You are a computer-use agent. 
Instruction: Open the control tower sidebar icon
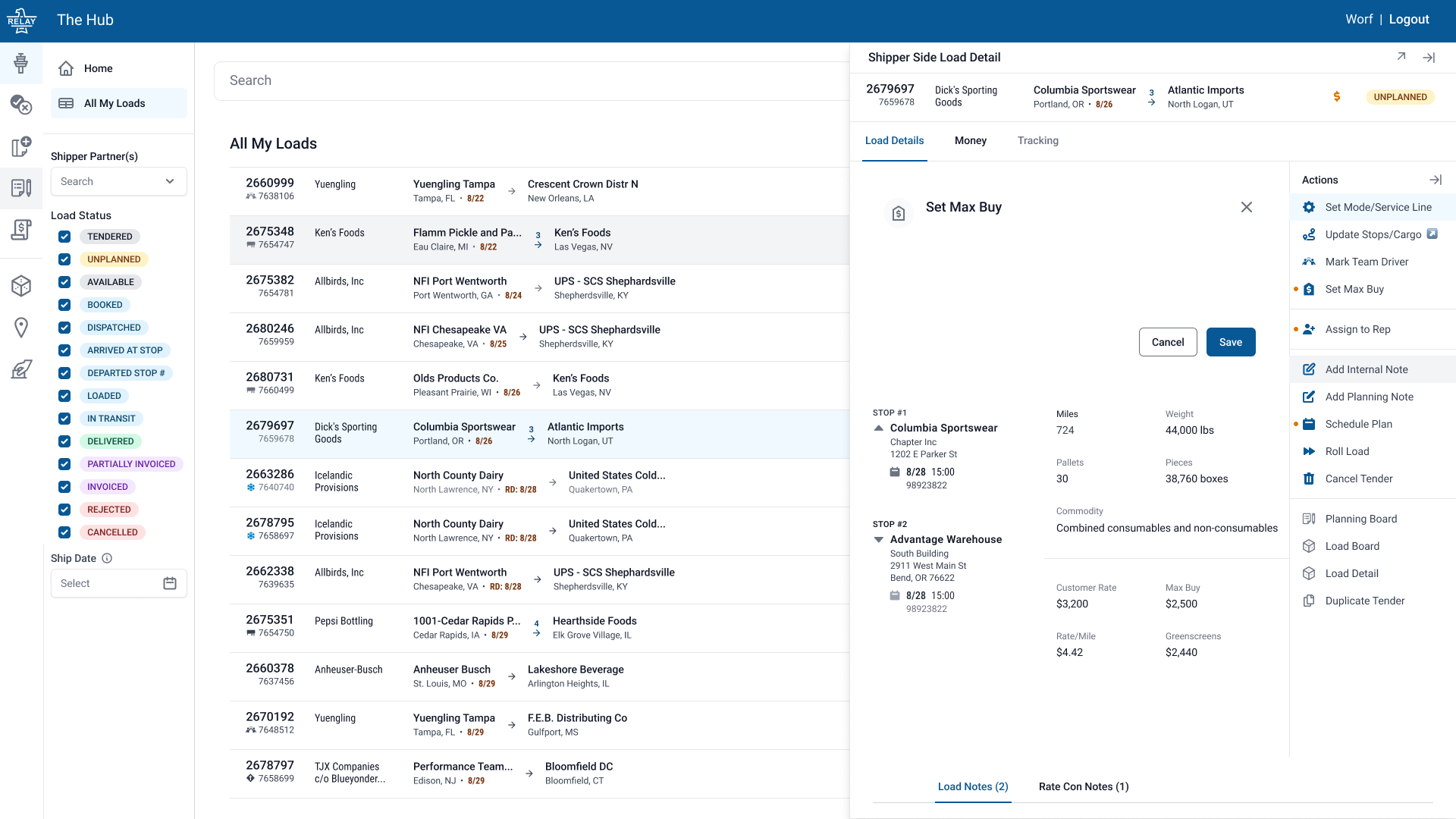21,63
